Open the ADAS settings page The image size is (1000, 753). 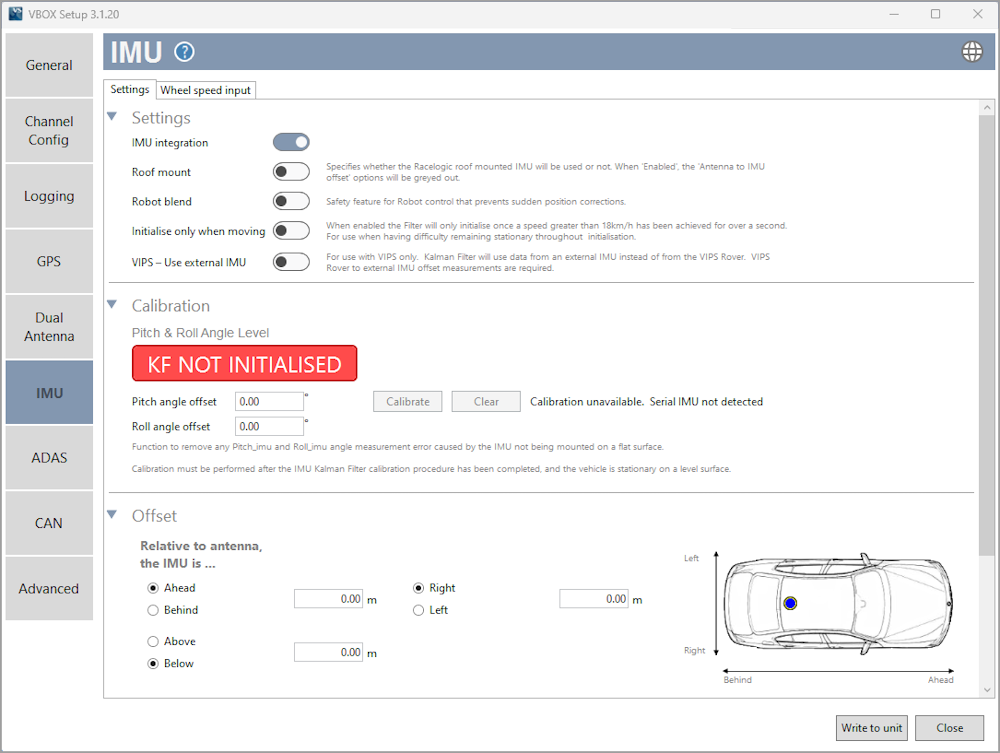click(48, 457)
